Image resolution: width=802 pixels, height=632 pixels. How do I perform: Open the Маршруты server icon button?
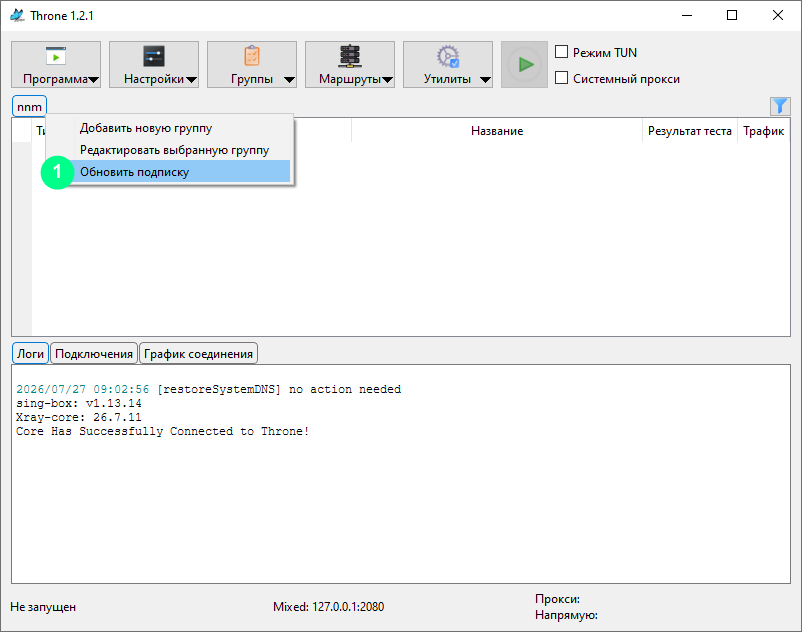click(350, 56)
